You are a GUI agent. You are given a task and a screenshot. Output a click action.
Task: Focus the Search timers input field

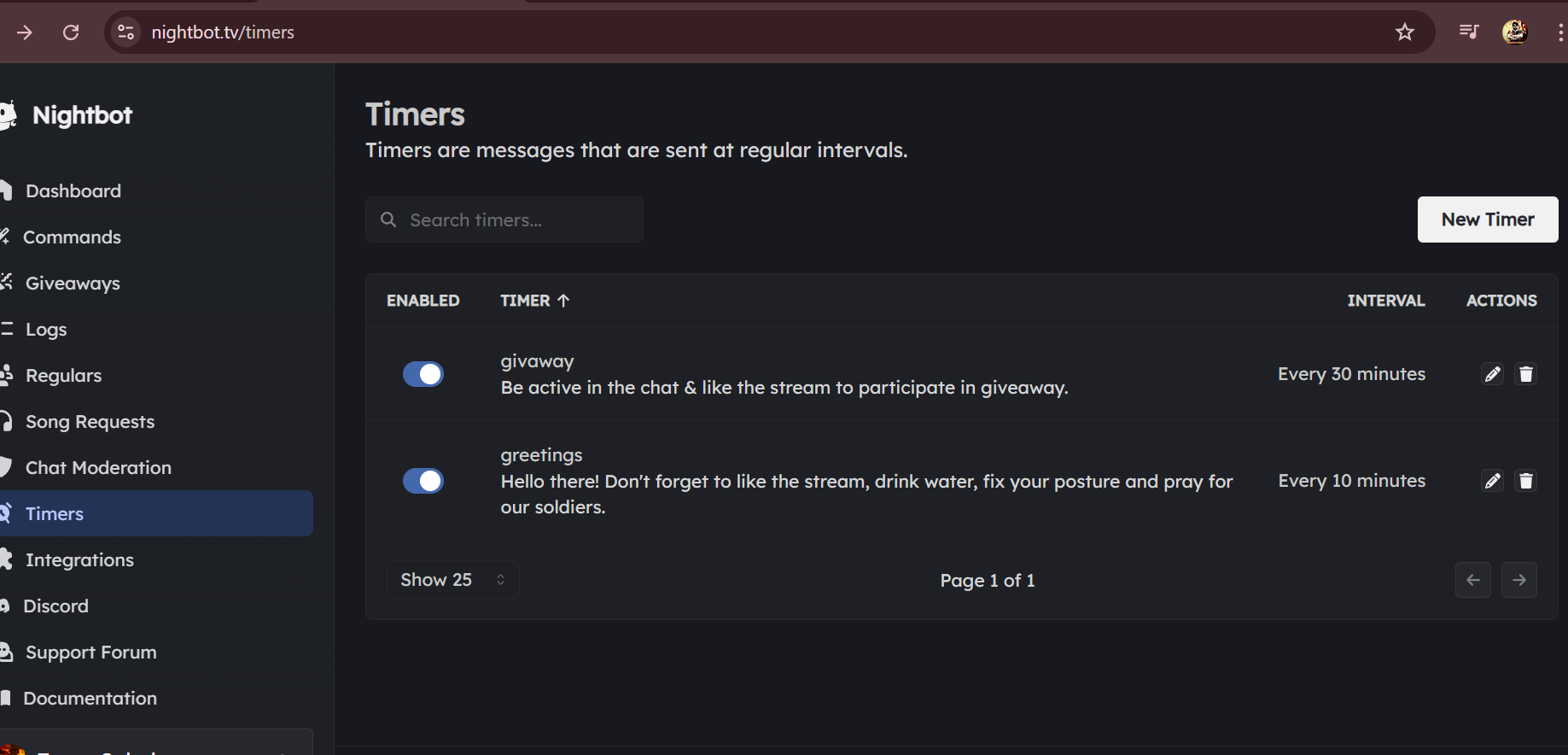[x=504, y=219]
